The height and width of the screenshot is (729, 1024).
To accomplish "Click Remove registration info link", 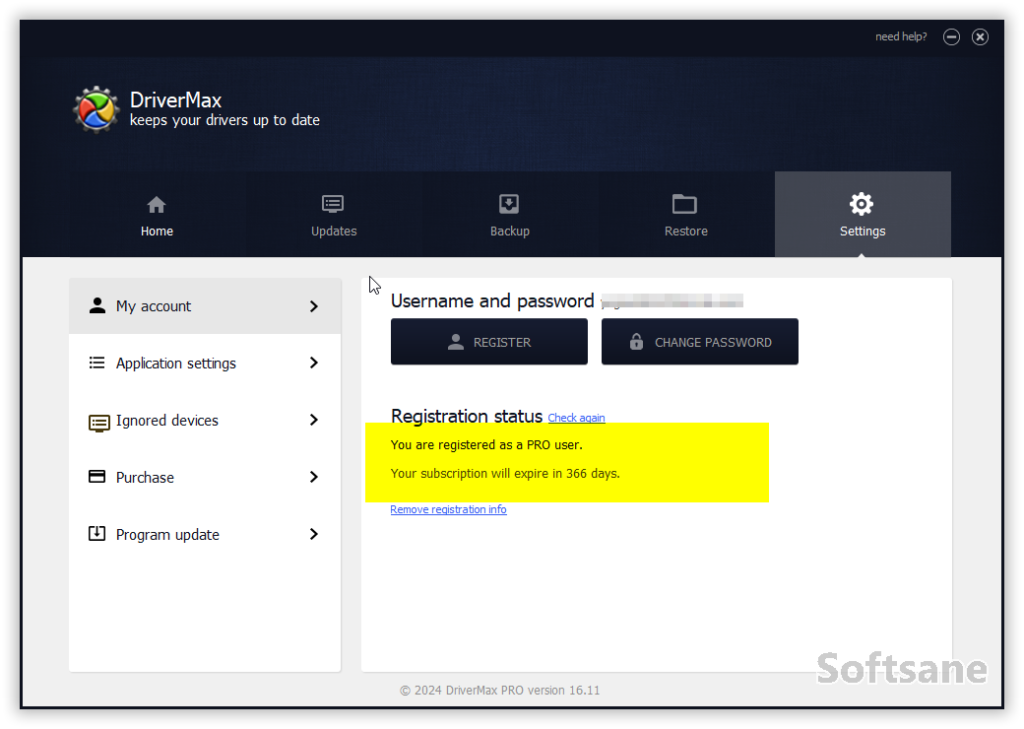I will coord(449,510).
